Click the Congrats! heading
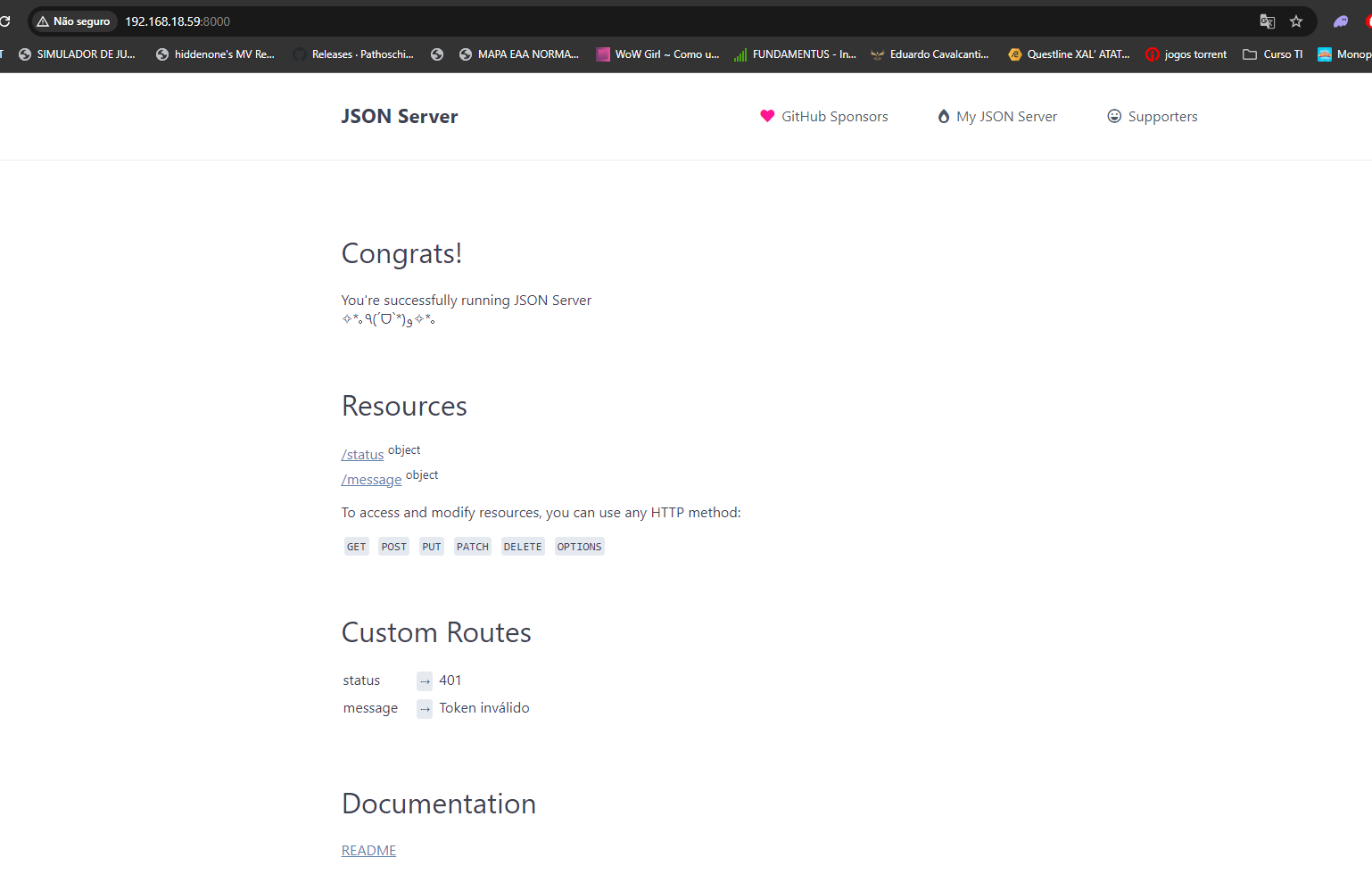The width and height of the screenshot is (1372, 874). click(402, 254)
